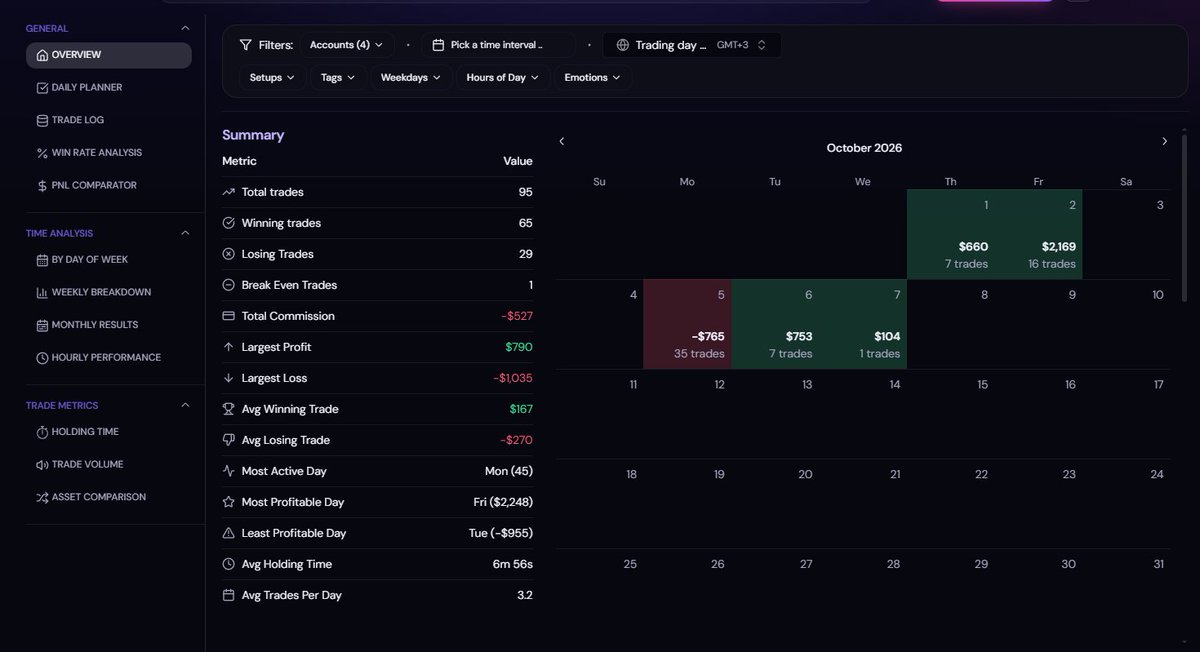1200x652 pixels.
Task: Go to the next calendar month
Action: 1164,141
